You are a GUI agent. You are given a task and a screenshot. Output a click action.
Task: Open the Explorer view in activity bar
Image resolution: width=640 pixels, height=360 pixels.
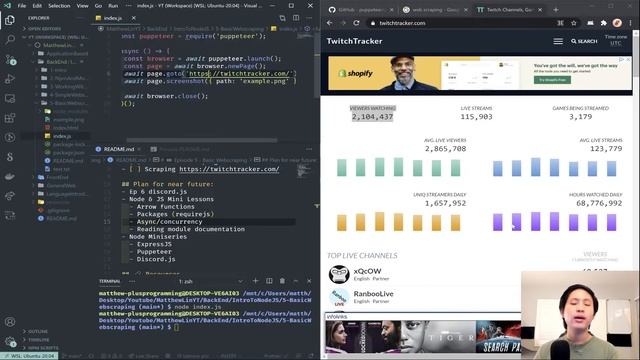tap(10, 20)
